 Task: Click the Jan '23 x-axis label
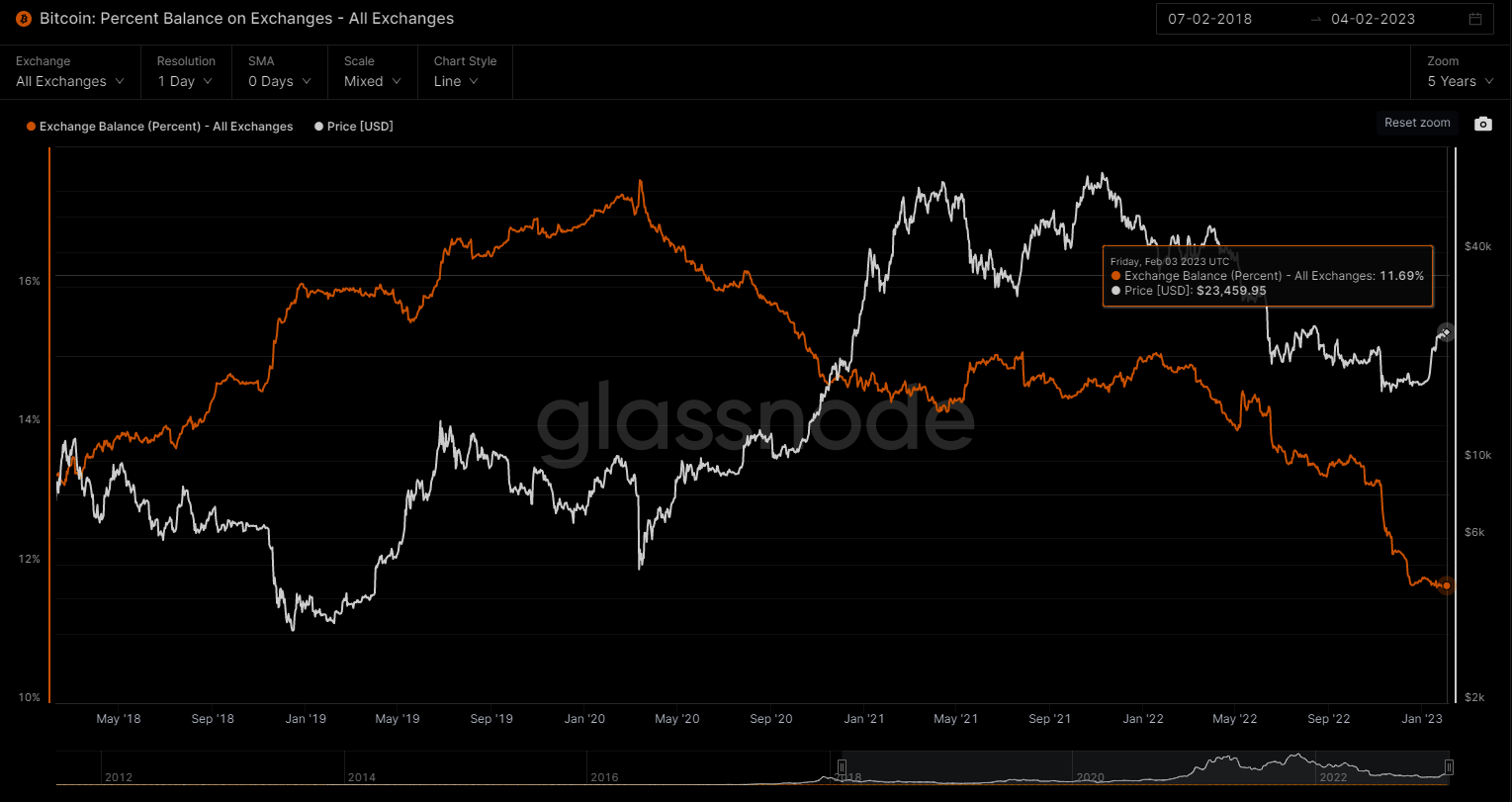[1422, 719]
